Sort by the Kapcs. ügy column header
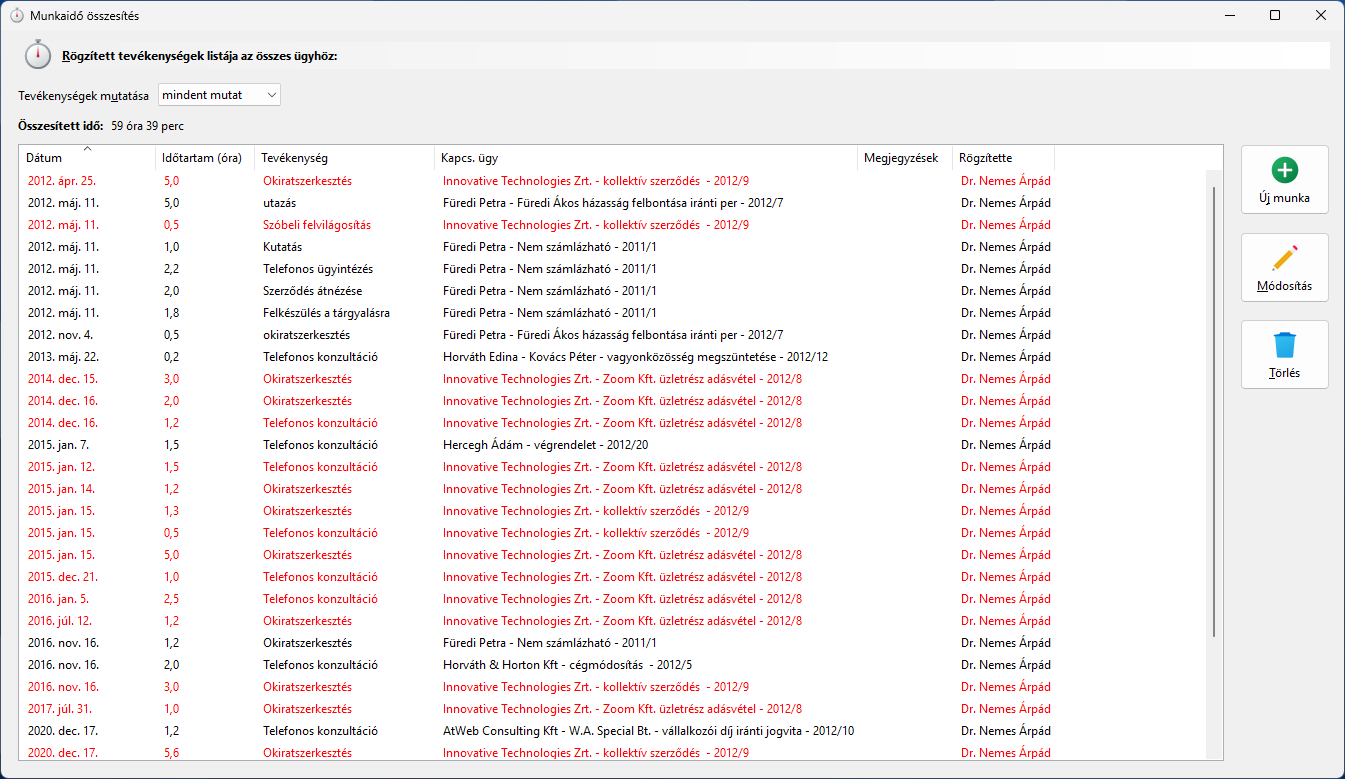1345x779 pixels. 646,158
